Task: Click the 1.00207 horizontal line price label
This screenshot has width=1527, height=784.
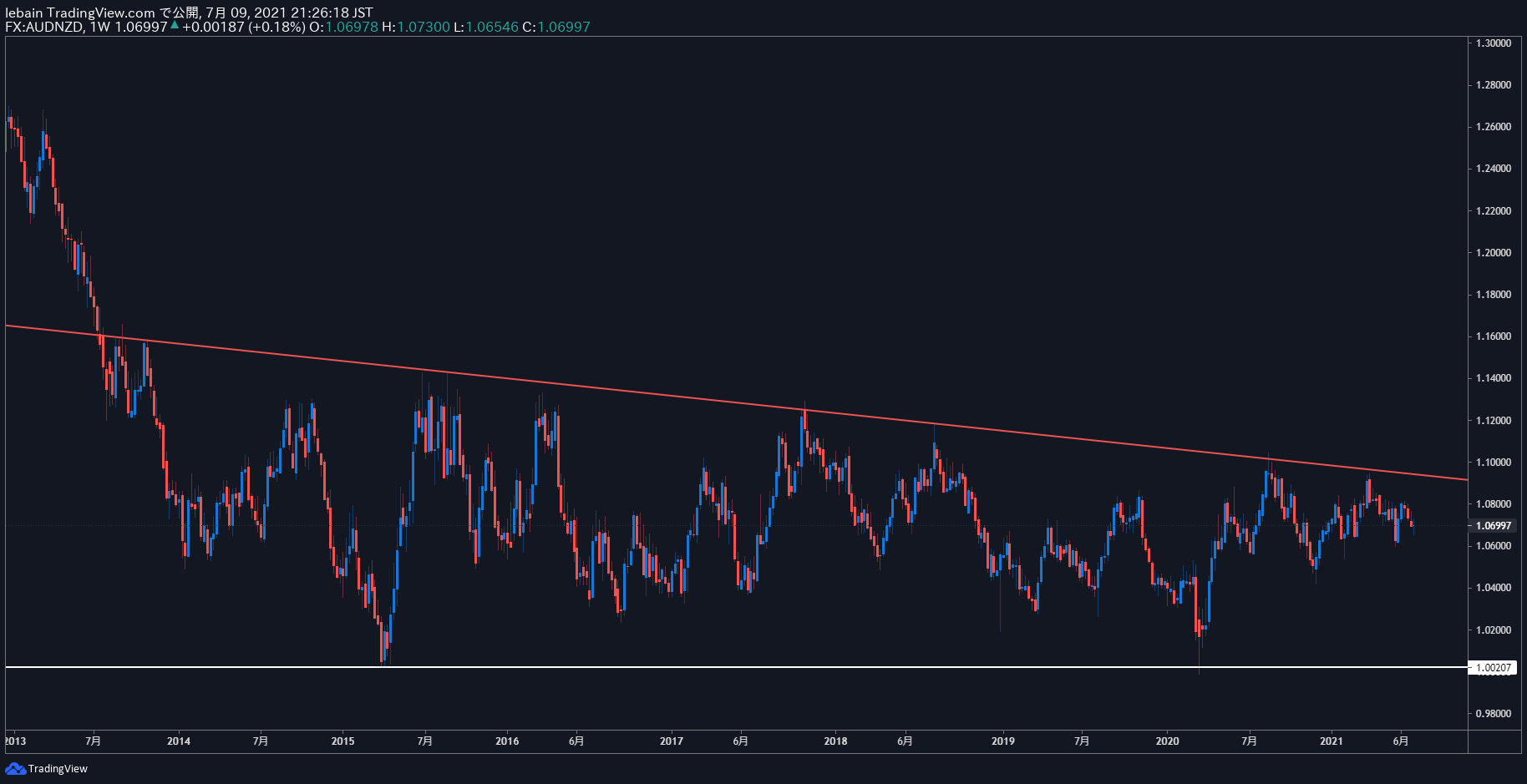Action: [1494, 667]
